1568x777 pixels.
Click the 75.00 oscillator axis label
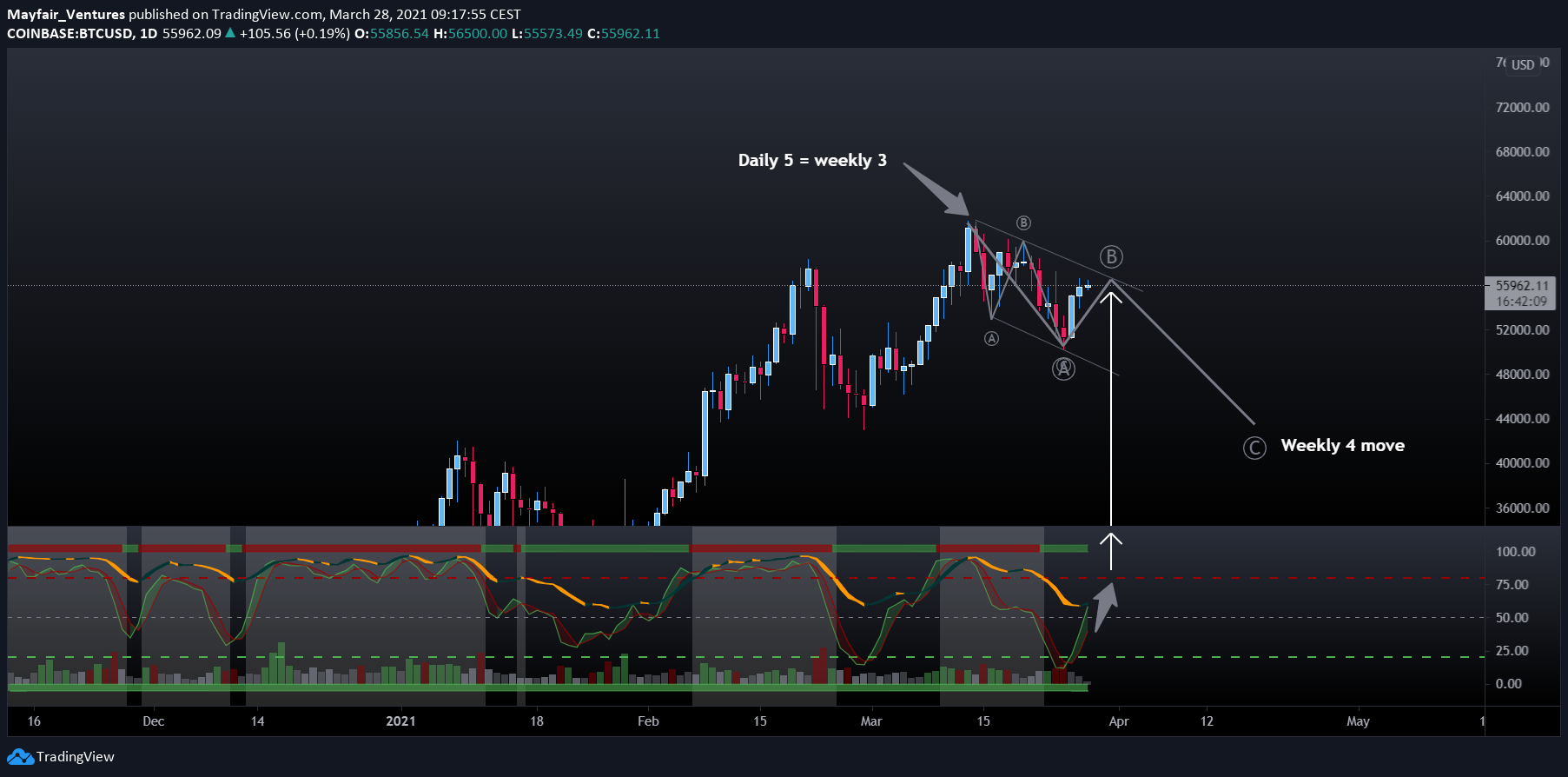pos(1512,584)
